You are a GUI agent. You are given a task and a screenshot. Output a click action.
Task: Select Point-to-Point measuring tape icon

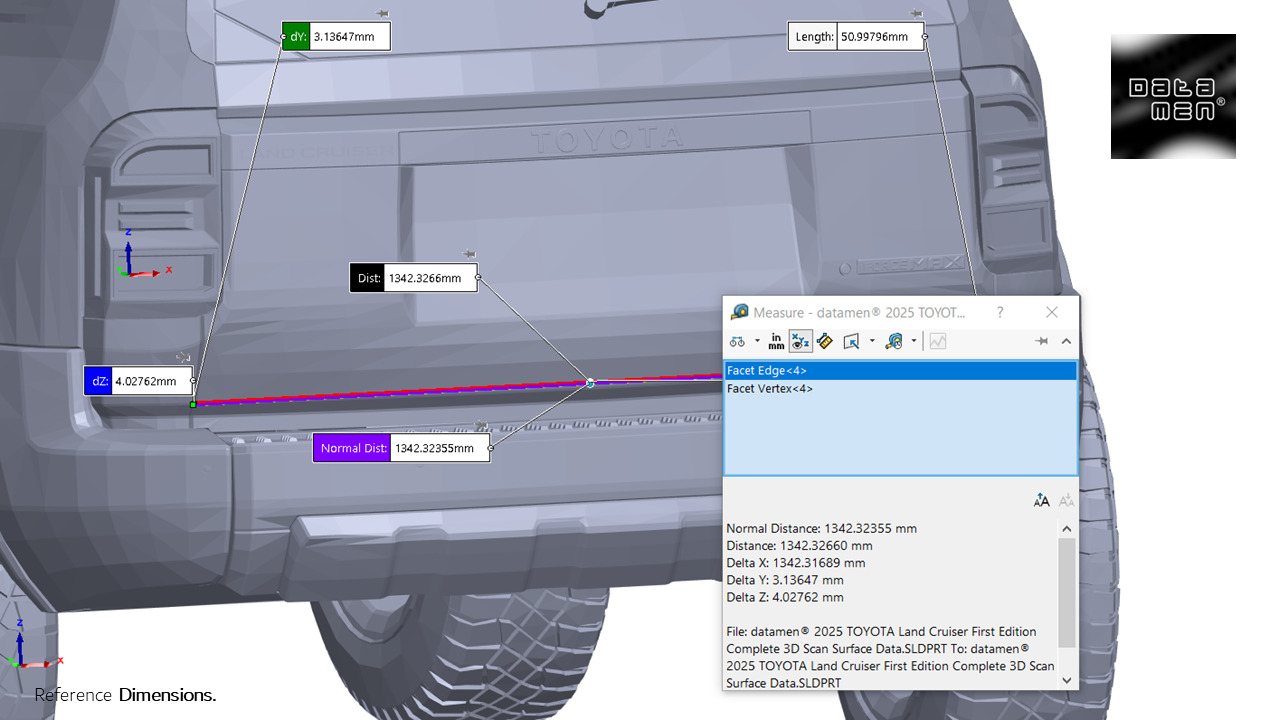pyautogui.click(x=825, y=341)
